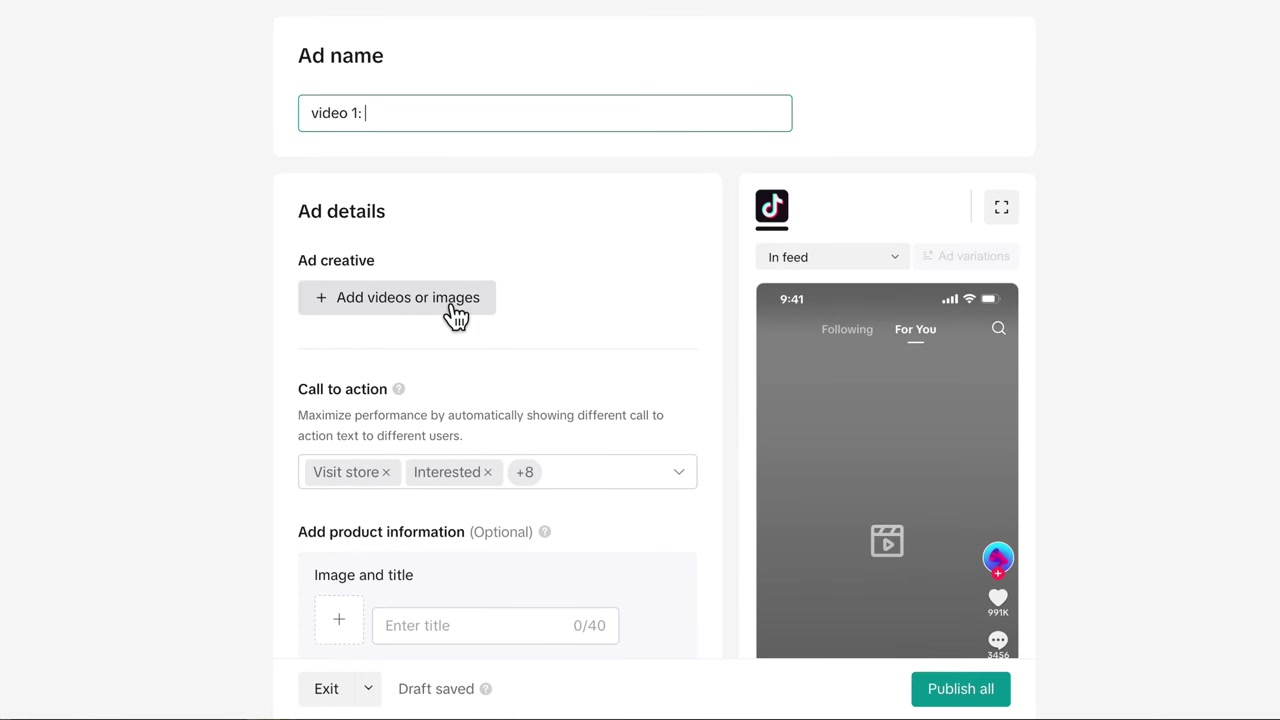This screenshot has height=720, width=1280.
Task: Click the Enter title field
Action: (495, 626)
